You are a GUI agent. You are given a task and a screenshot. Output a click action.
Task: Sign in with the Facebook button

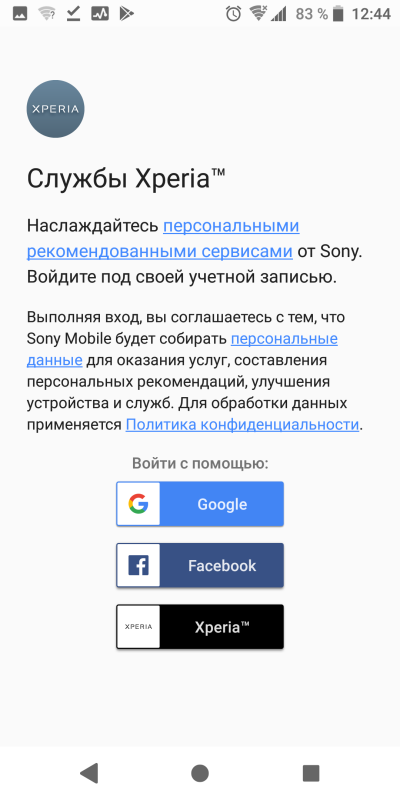[x=200, y=565]
